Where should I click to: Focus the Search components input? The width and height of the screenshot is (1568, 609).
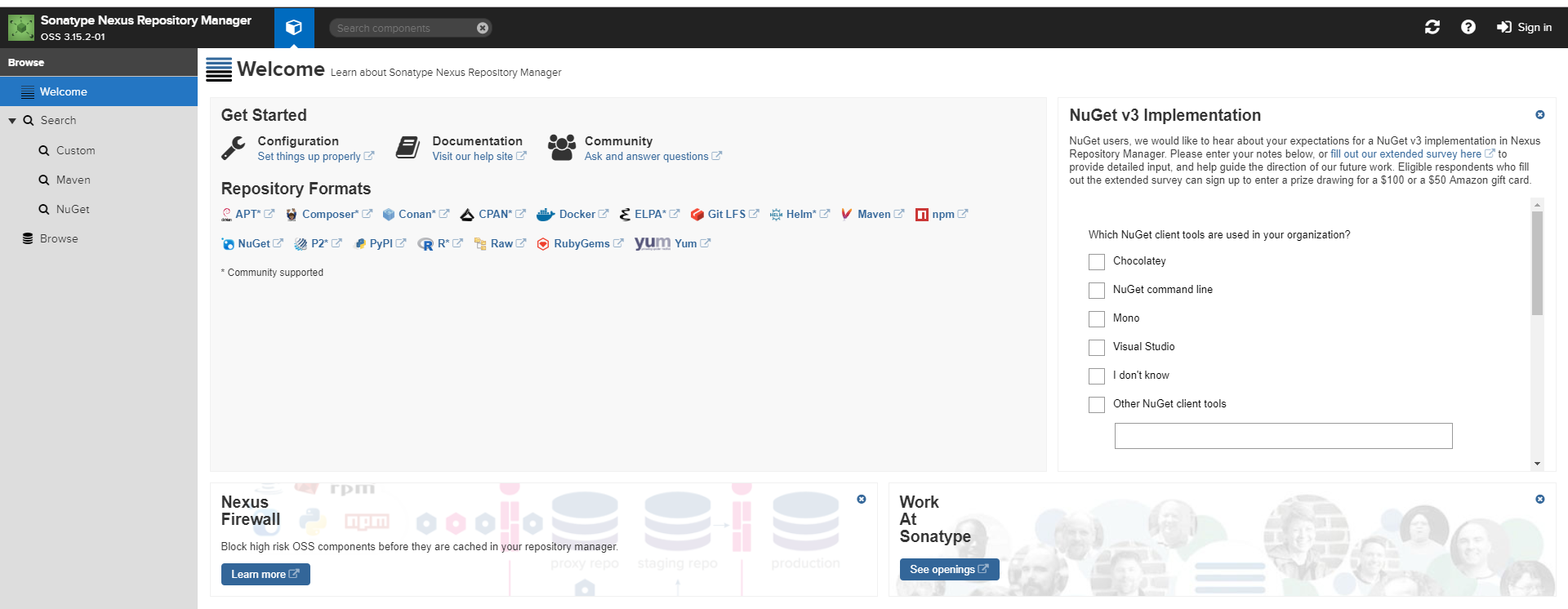pos(404,28)
